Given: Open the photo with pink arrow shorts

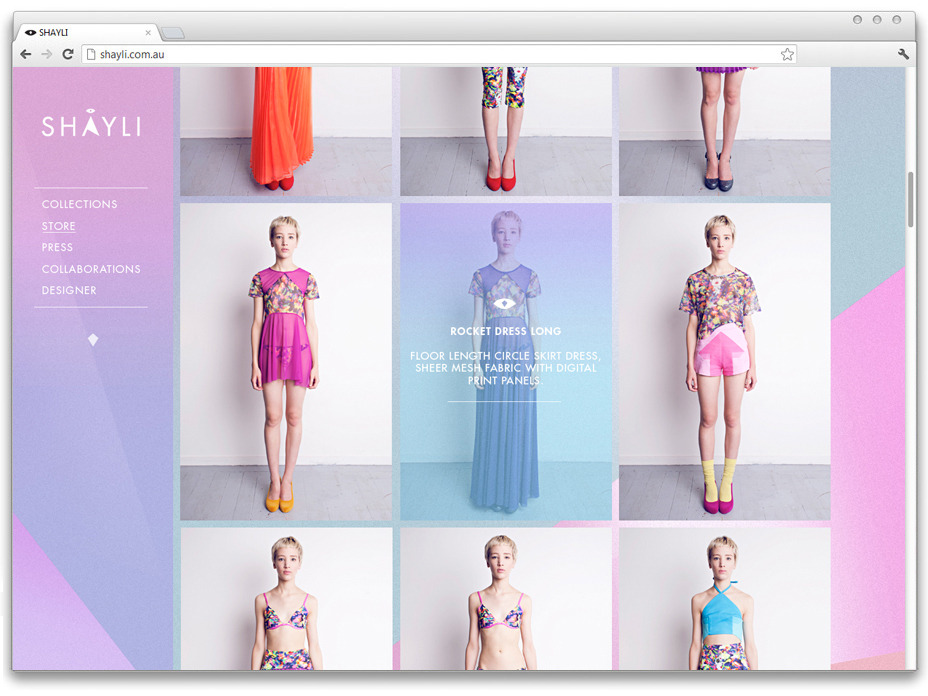Looking at the screenshot, I should coord(724,362).
